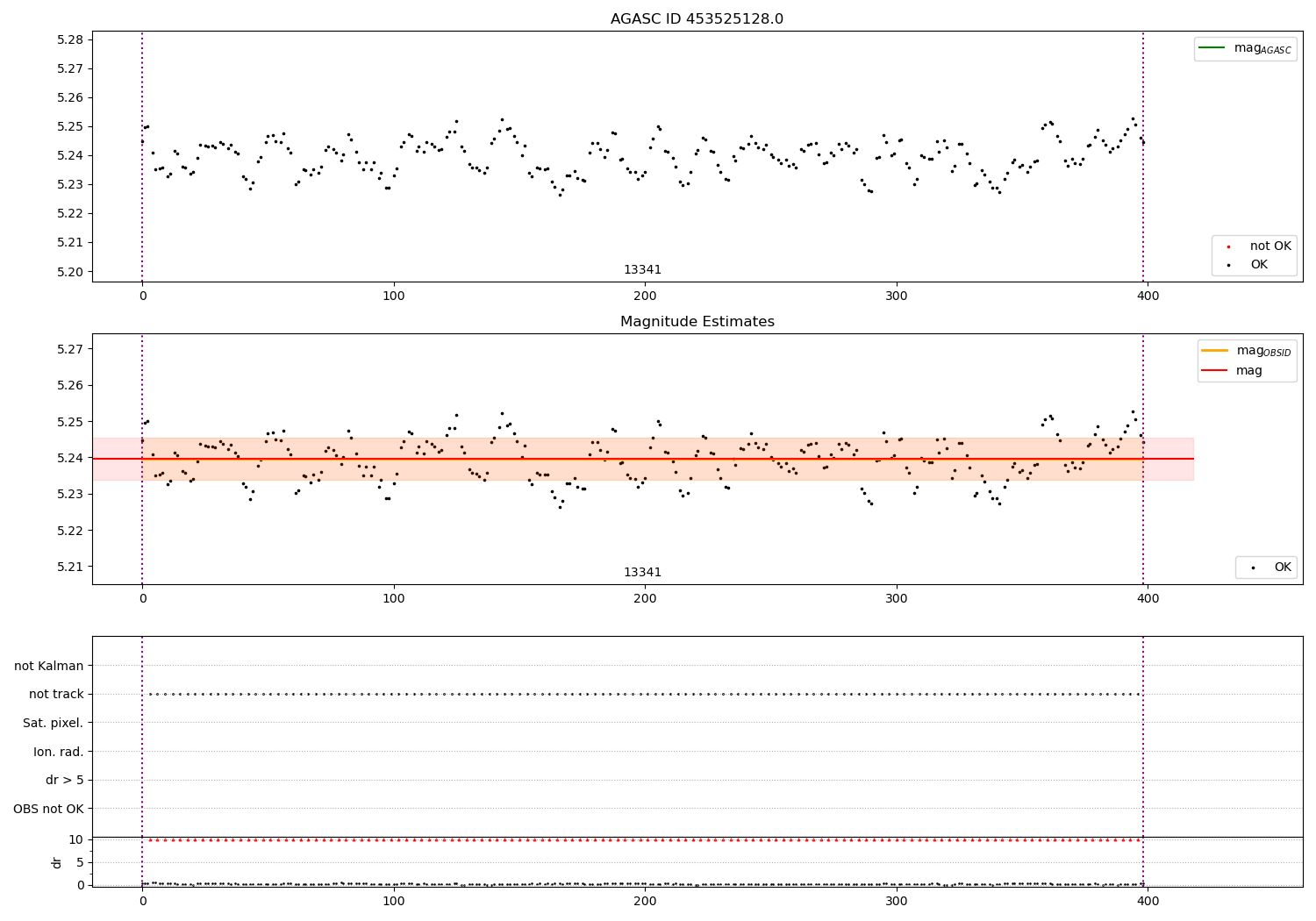Click the 'not Kalman' row label
The width and height of the screenshot is (1316, 921).
[x=49, y=666]
